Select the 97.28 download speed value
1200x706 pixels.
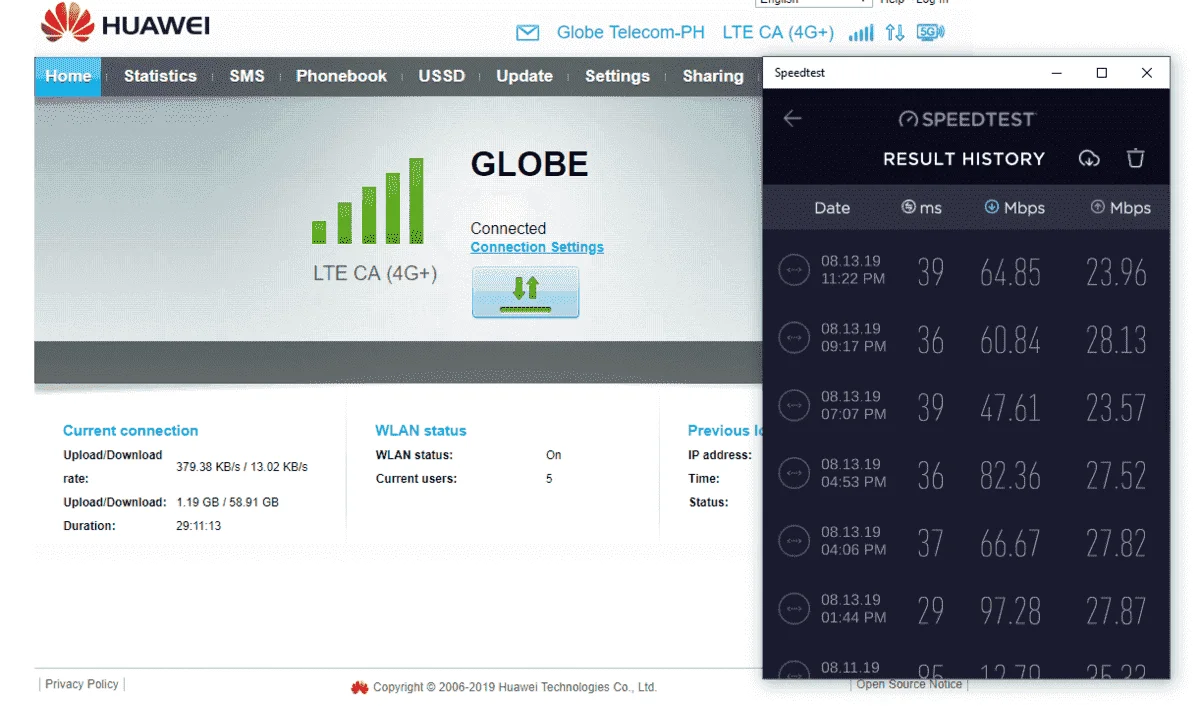pos(1010,610)
